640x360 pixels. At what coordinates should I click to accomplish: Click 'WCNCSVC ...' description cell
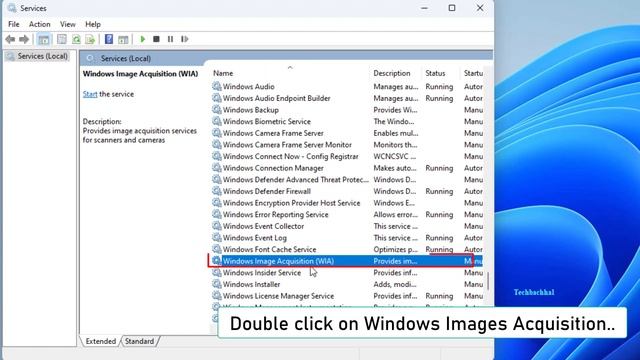(395, 156)
